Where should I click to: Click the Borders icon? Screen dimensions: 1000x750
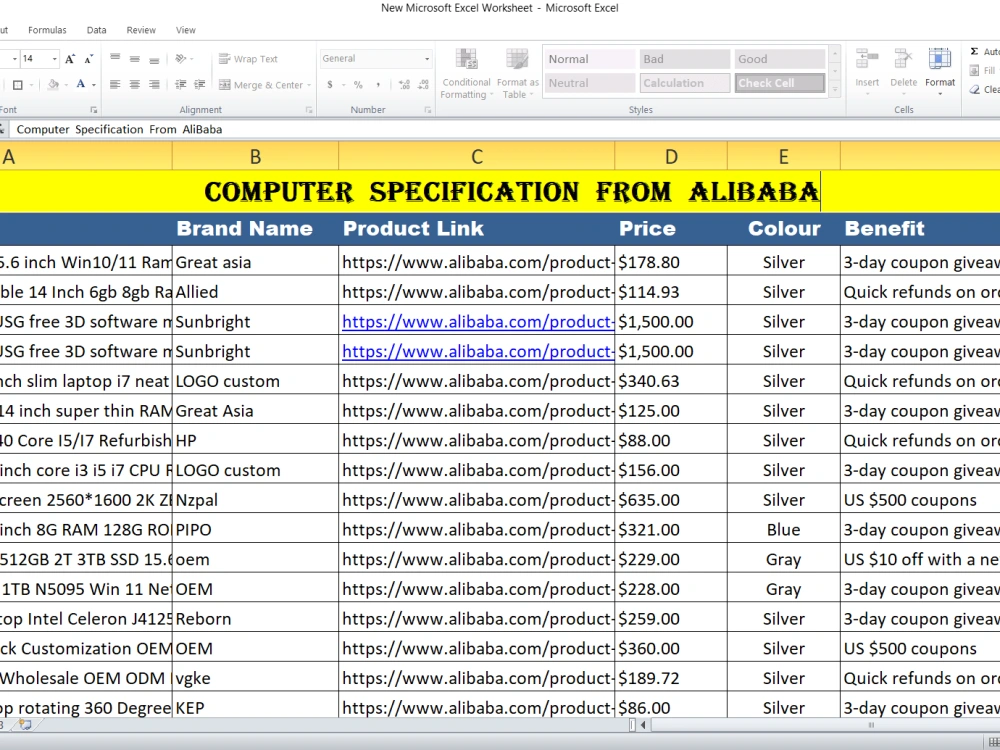[18, 84]
